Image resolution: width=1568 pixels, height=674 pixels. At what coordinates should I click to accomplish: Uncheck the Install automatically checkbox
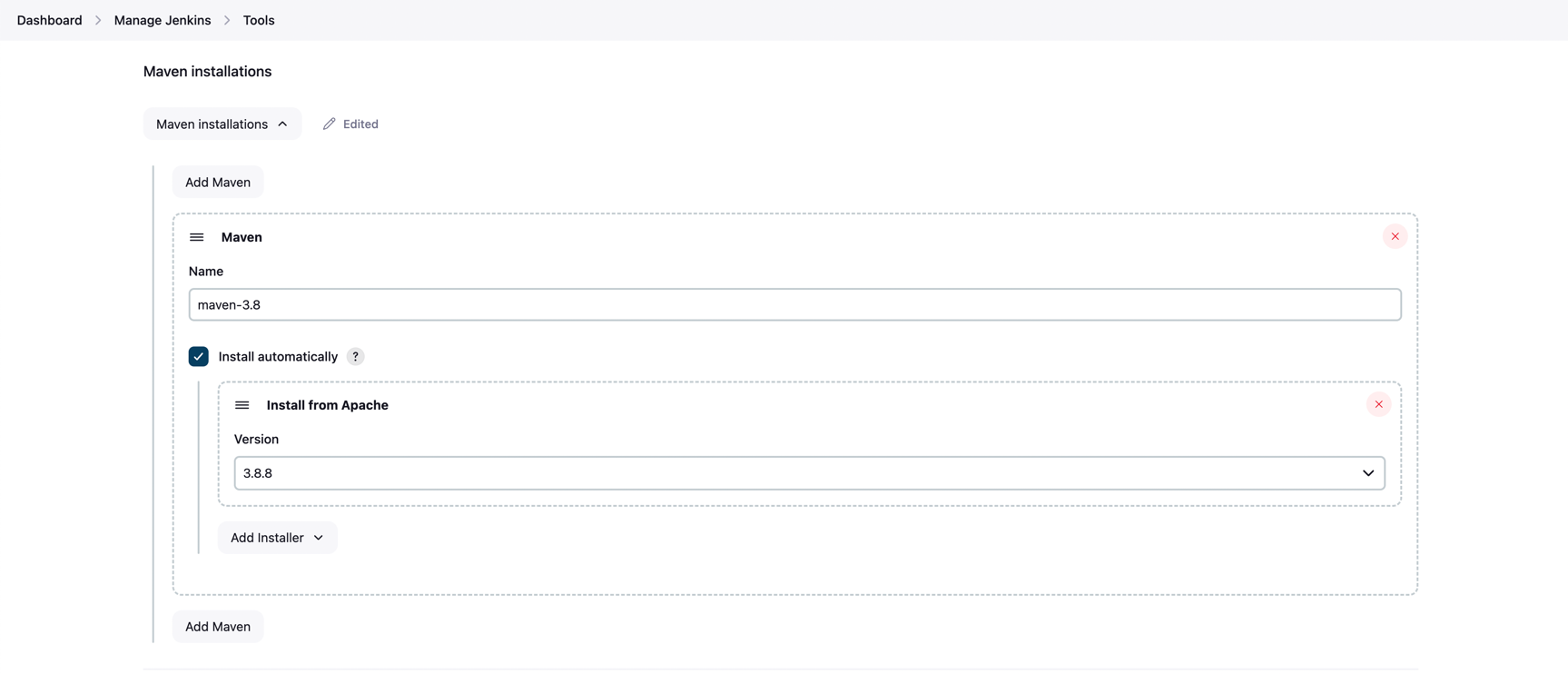[199, 357]
